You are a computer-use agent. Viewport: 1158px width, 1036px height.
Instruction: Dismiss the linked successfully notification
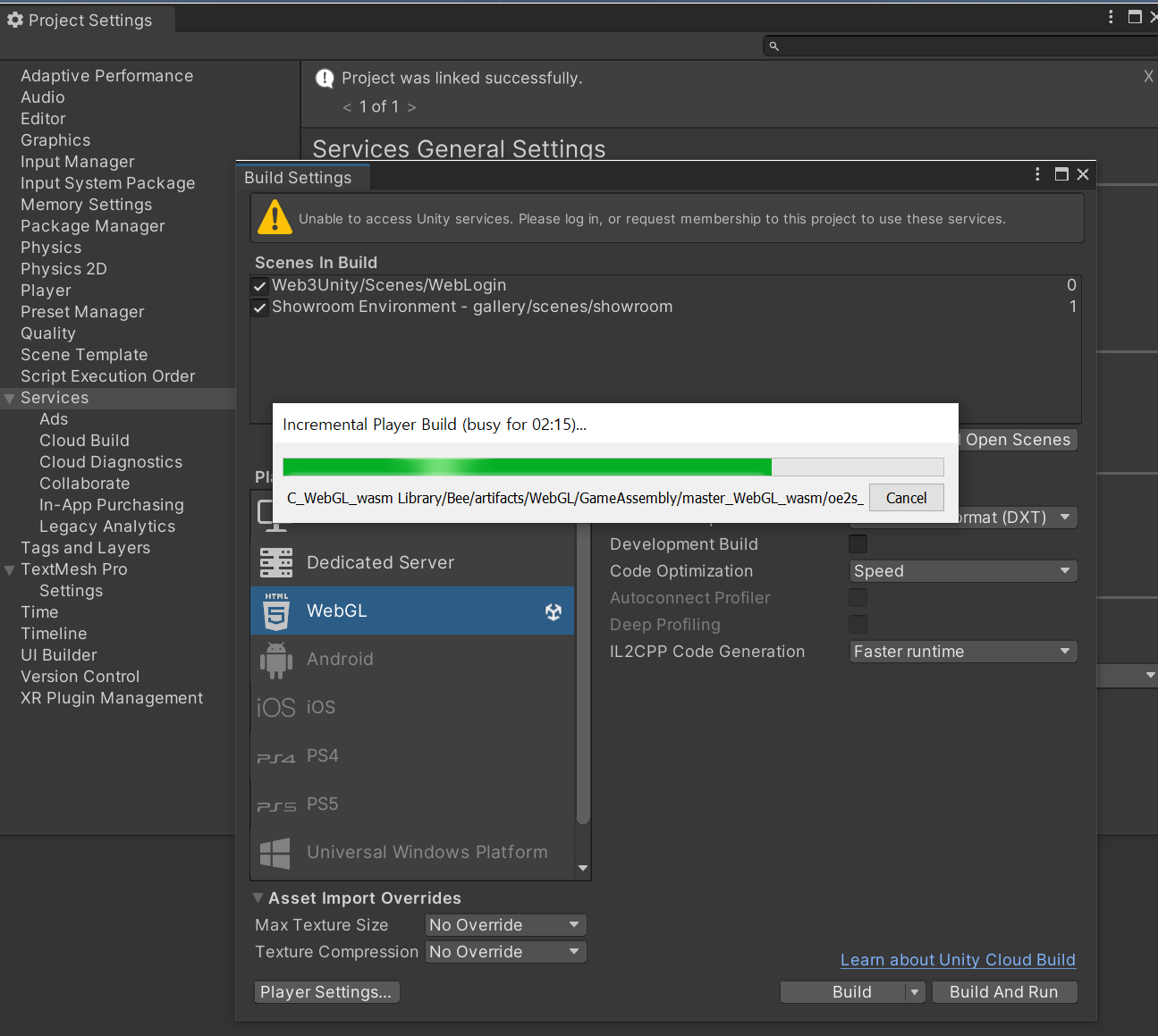click(x=1148, y=77)
